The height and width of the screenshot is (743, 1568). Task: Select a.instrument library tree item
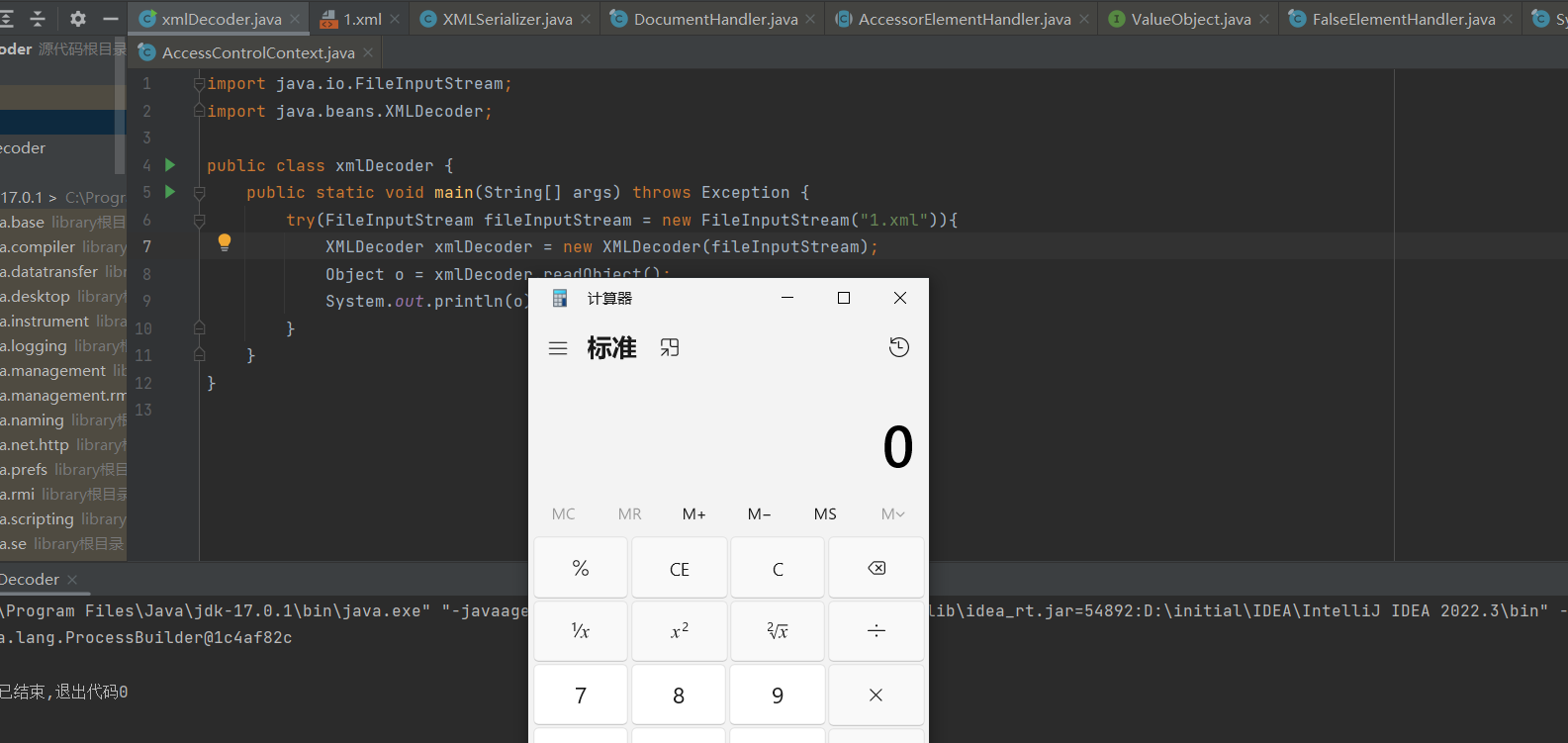pyautogui.click(x=63, y=321)
